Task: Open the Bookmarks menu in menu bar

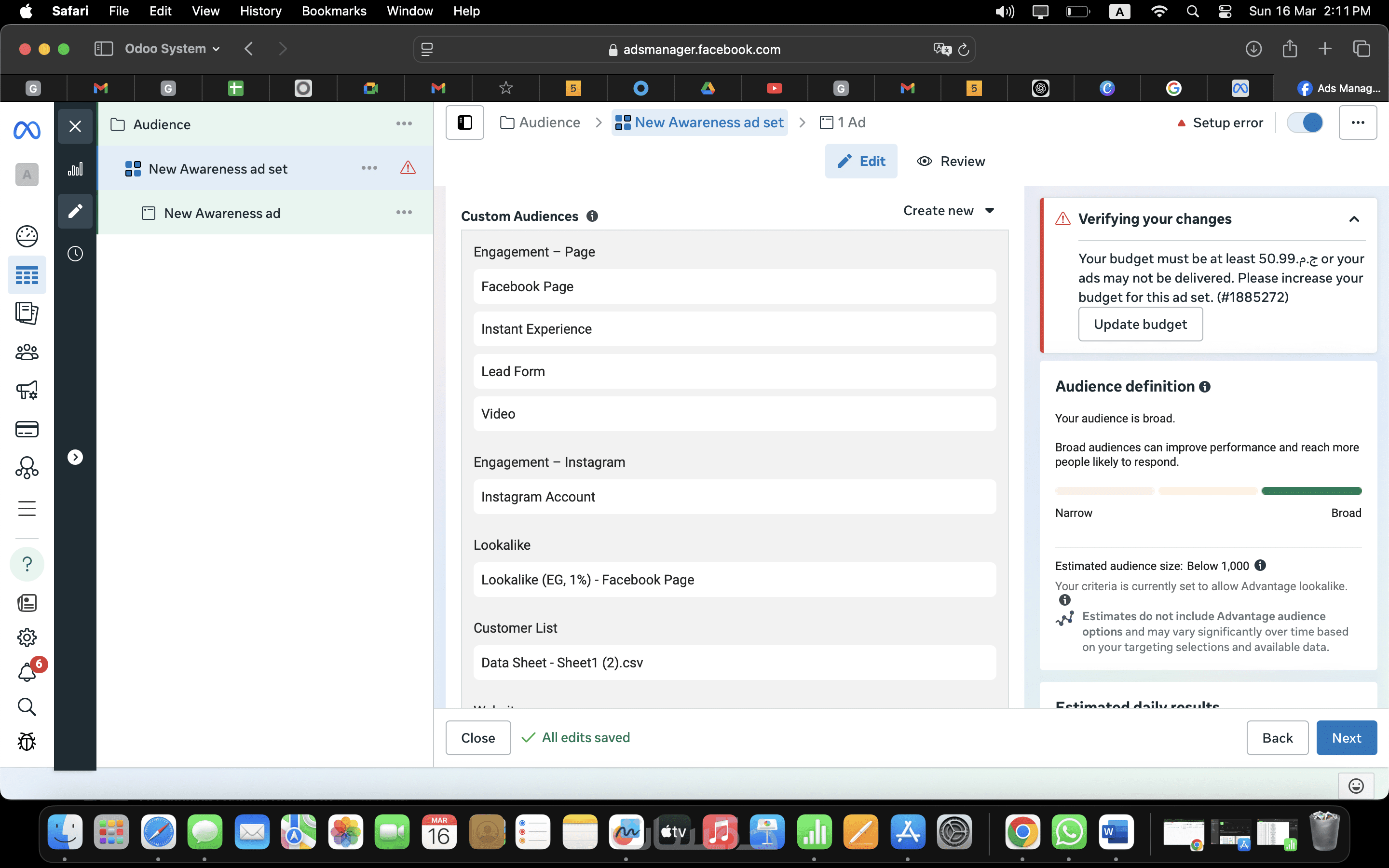Action: [333, 11]
